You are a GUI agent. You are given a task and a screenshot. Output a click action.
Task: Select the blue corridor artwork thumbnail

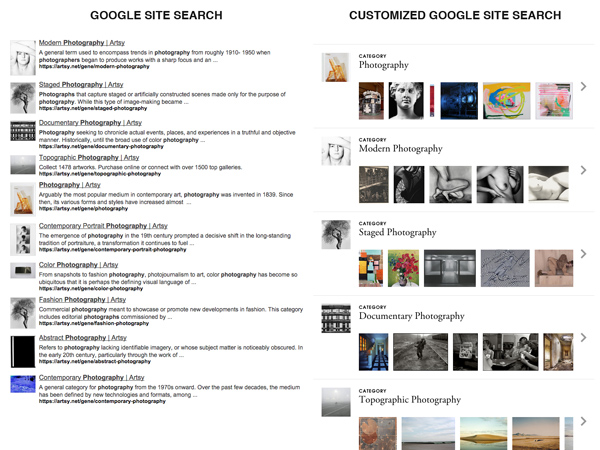373,352
